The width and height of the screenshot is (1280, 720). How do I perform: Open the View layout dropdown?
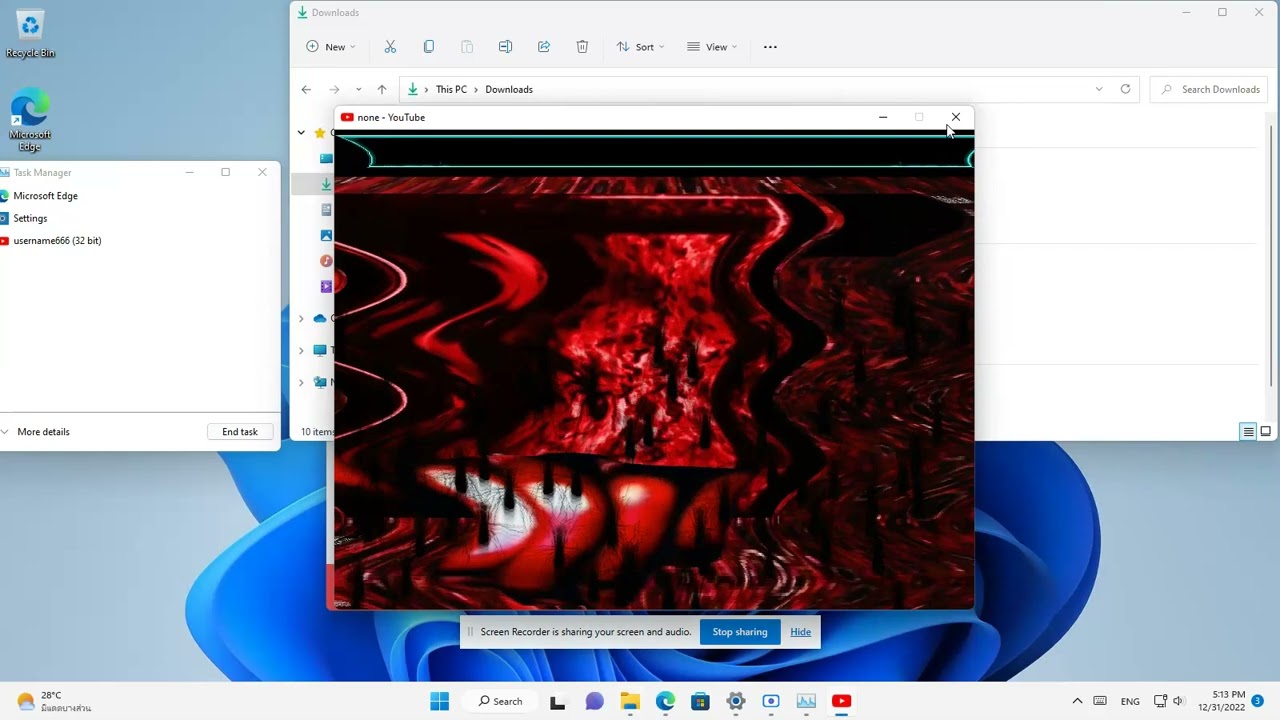pyautogui.click(x=712, y=47)
